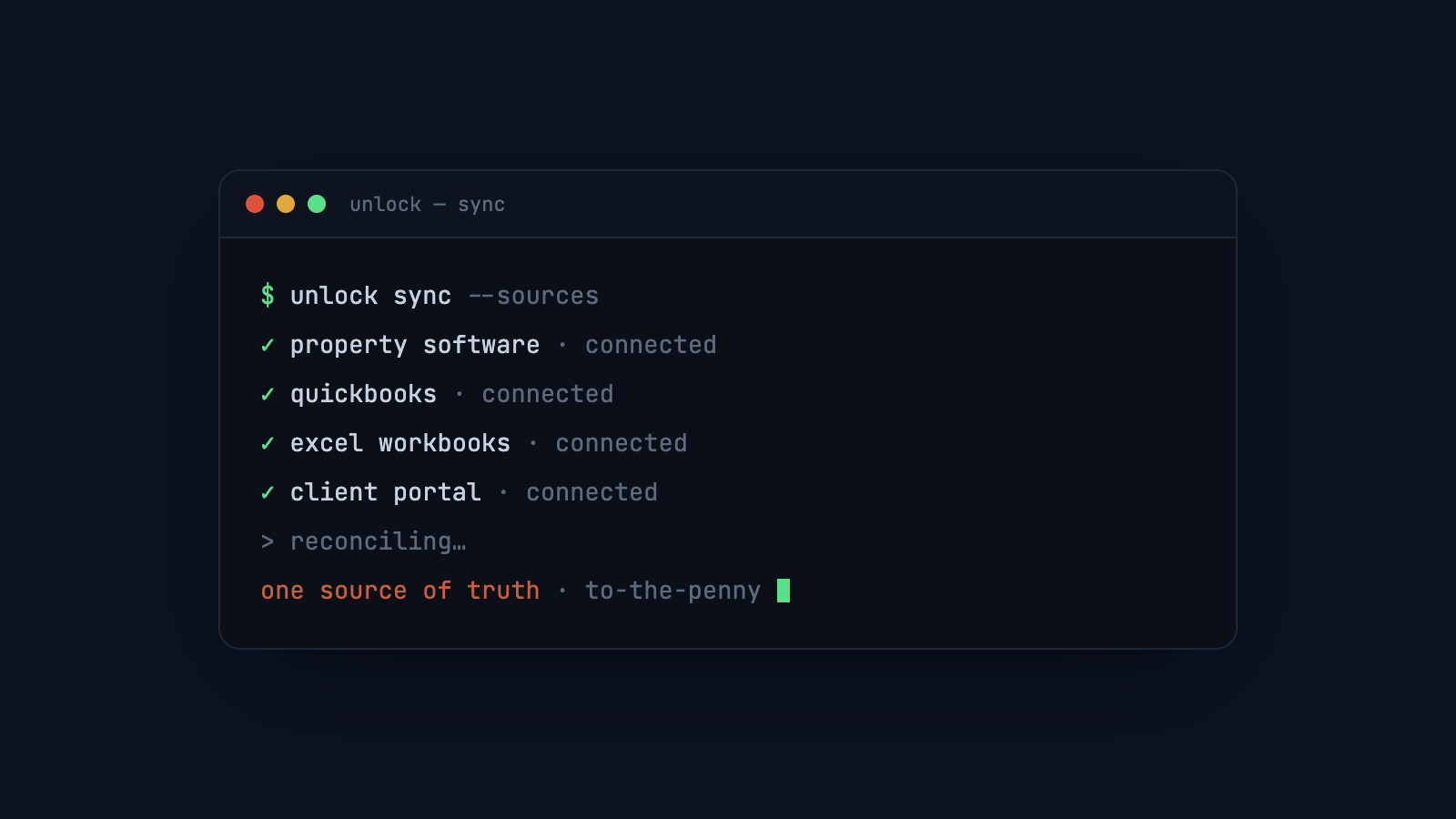Click the 'property software' line label
This screenshot has height=819, width=1456.
pos(415,345)
